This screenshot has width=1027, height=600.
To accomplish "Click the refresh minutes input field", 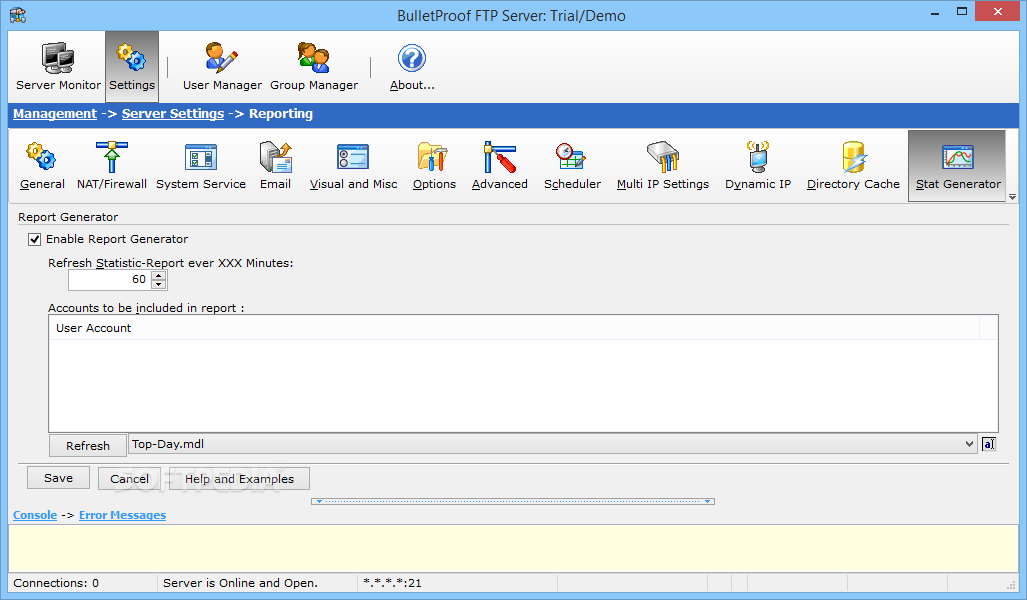I will [x=110, y=280].
